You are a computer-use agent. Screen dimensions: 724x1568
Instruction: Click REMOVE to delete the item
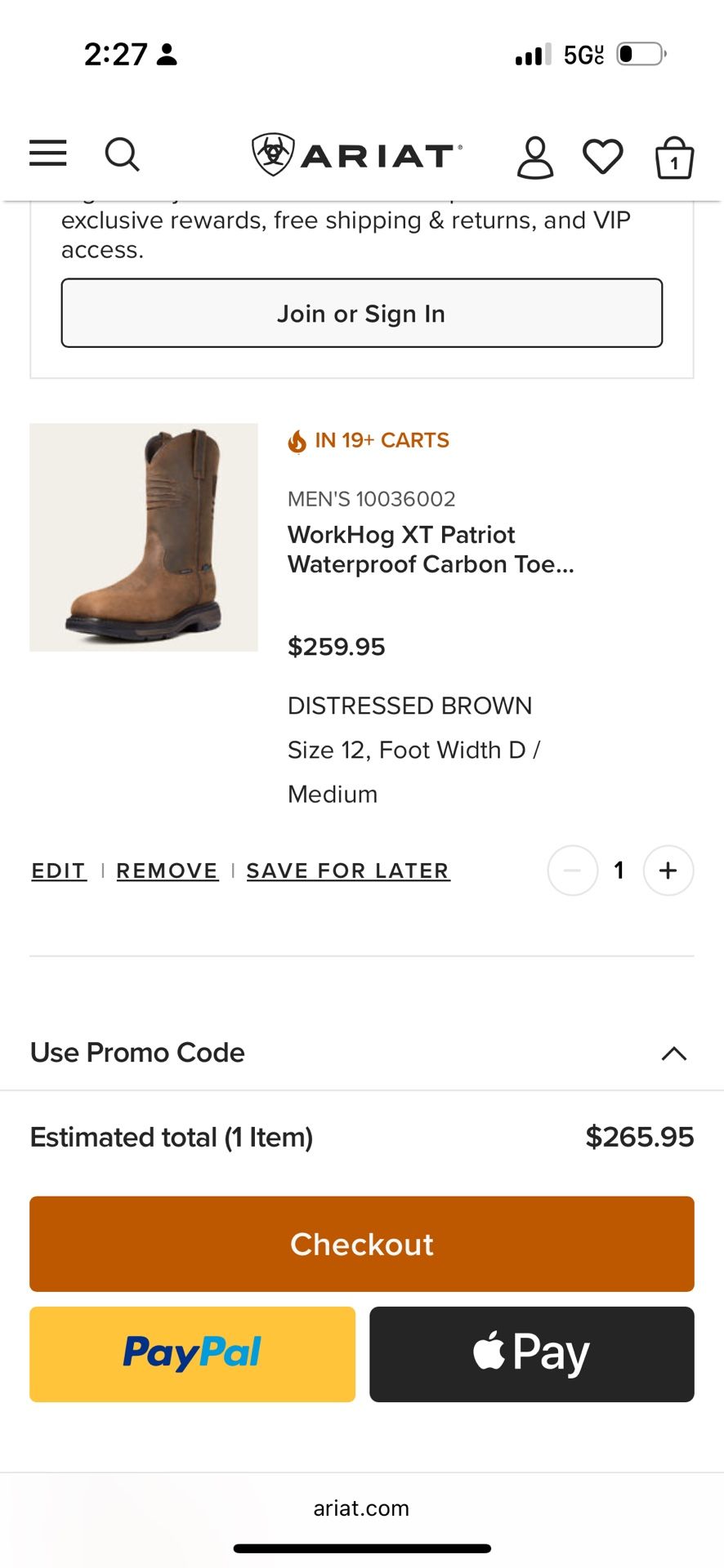click(x=167, y=871)
